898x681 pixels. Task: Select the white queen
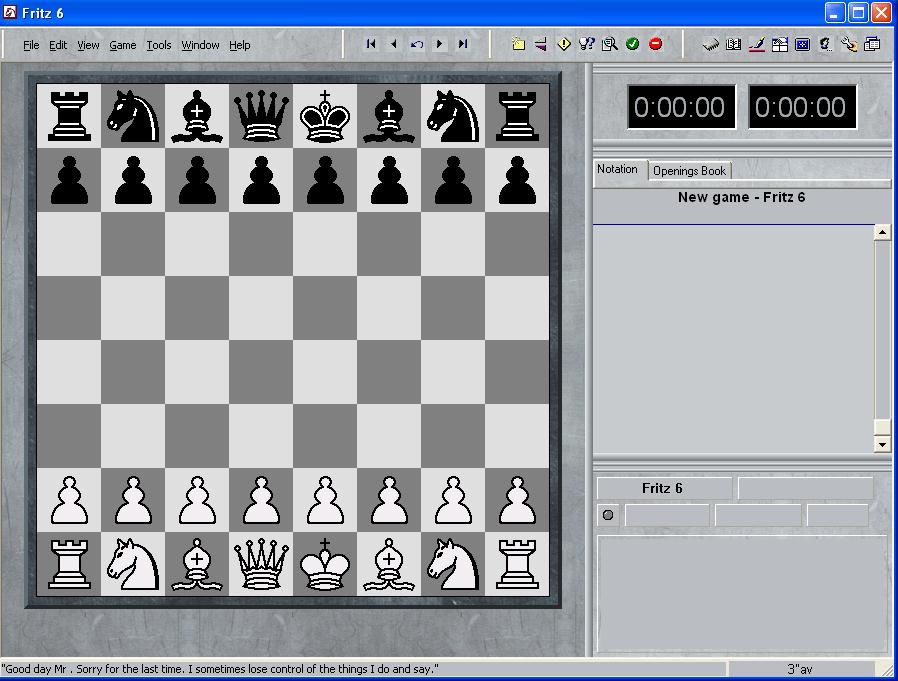tap(261, 564)
